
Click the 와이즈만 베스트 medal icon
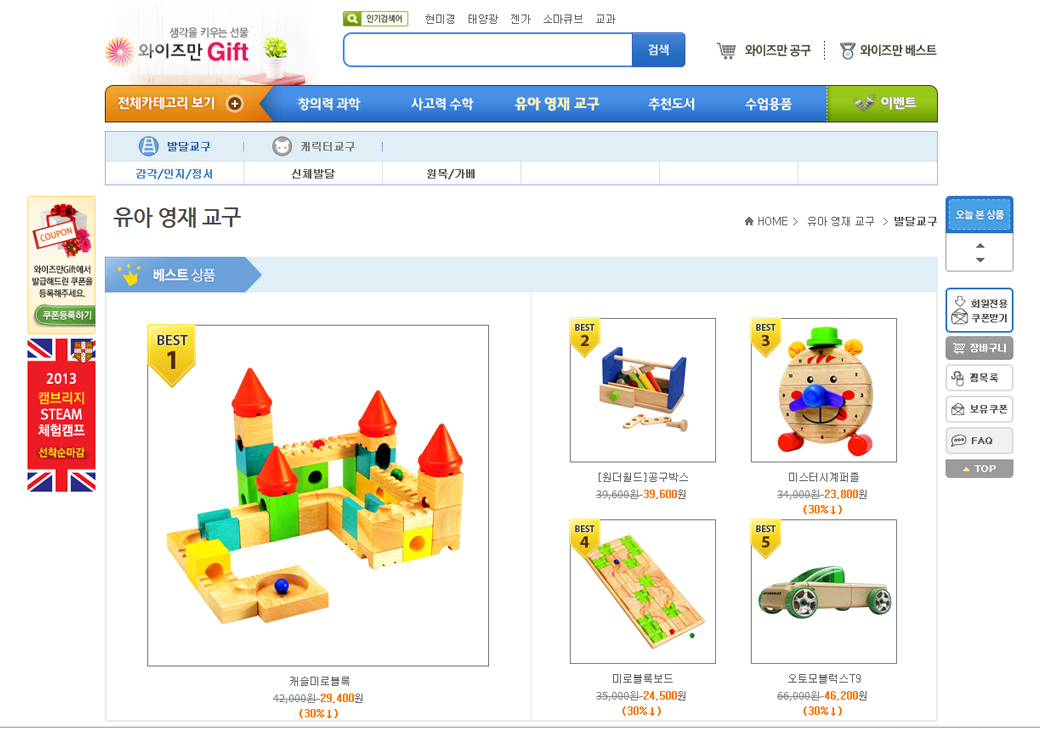847,50
